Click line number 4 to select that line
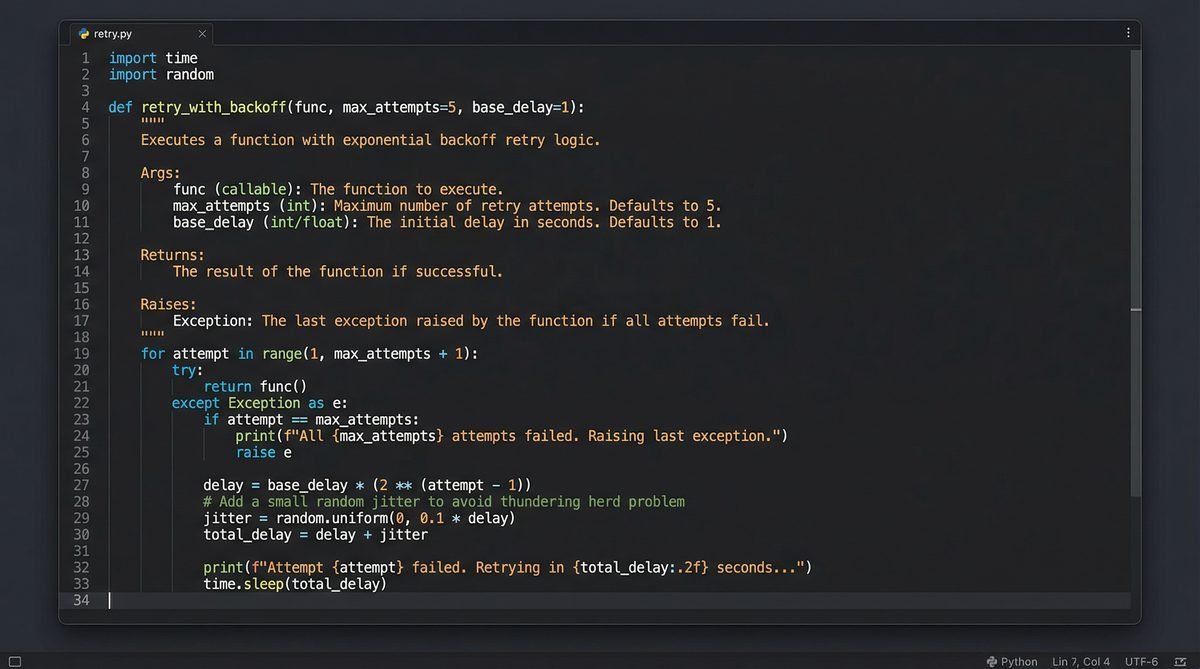This screenshot has height=669, width=1200. [84, 107]
